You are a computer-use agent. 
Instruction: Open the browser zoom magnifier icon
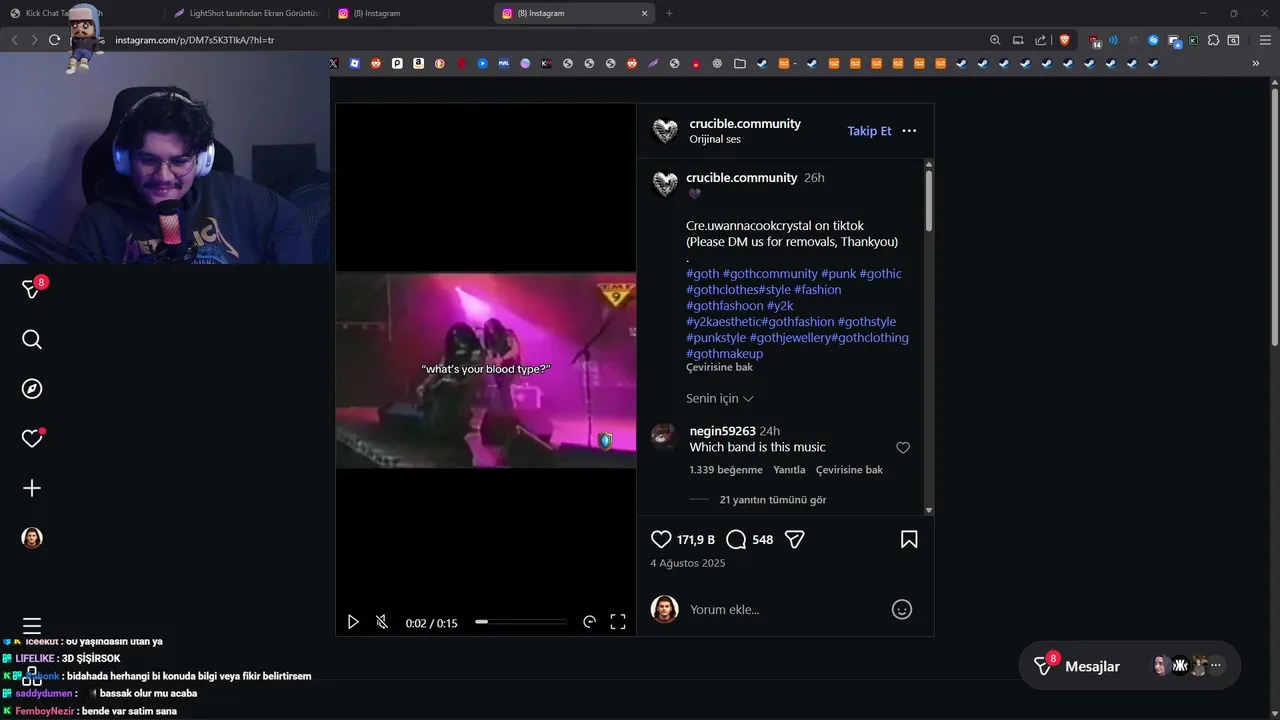pyautogui.click(x=995, y=40)
